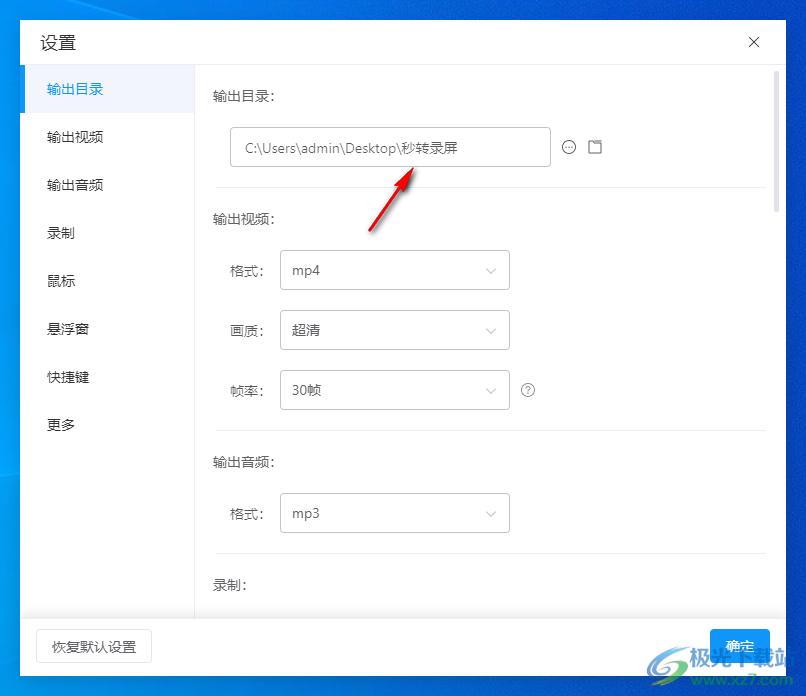The image size is (806, 696).
Task: Switch to the 输出视频 sidebar tab
Action: click(107, 137)
